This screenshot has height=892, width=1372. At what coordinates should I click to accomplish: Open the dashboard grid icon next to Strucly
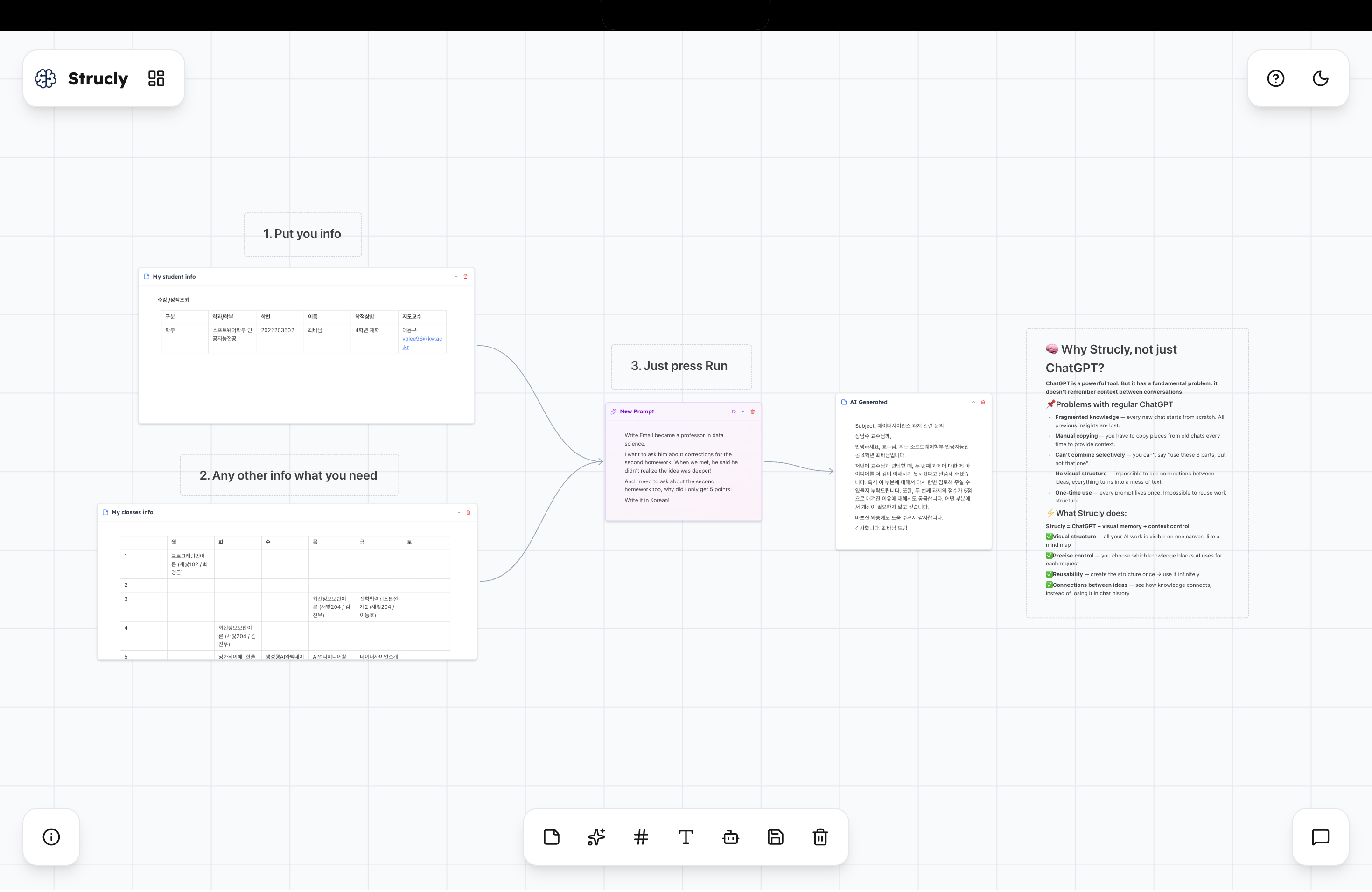(156, 78)
